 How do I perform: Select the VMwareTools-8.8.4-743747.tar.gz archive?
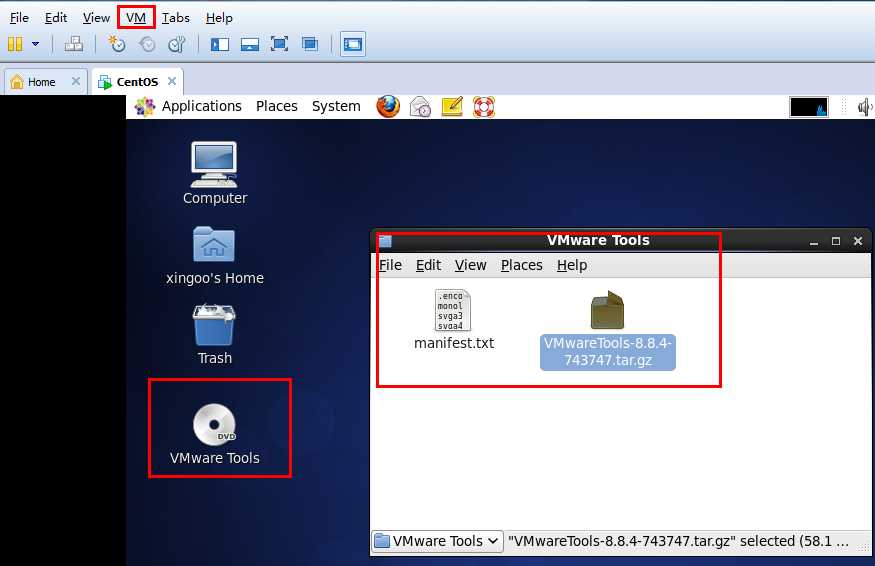click(608, 330)
